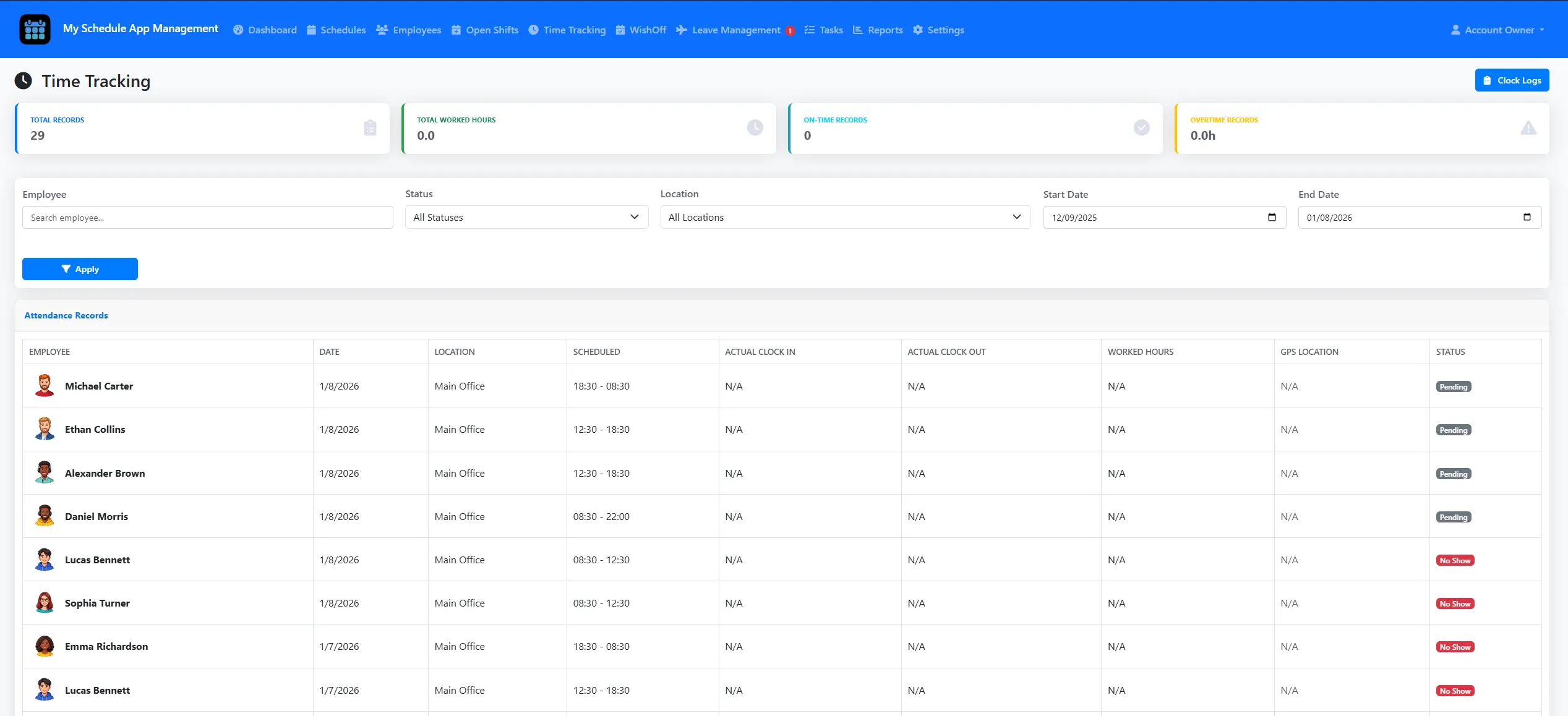Click the Time Tracking clock icon
This screenshot has width=1568, height=716.
(x=533, y=30)
